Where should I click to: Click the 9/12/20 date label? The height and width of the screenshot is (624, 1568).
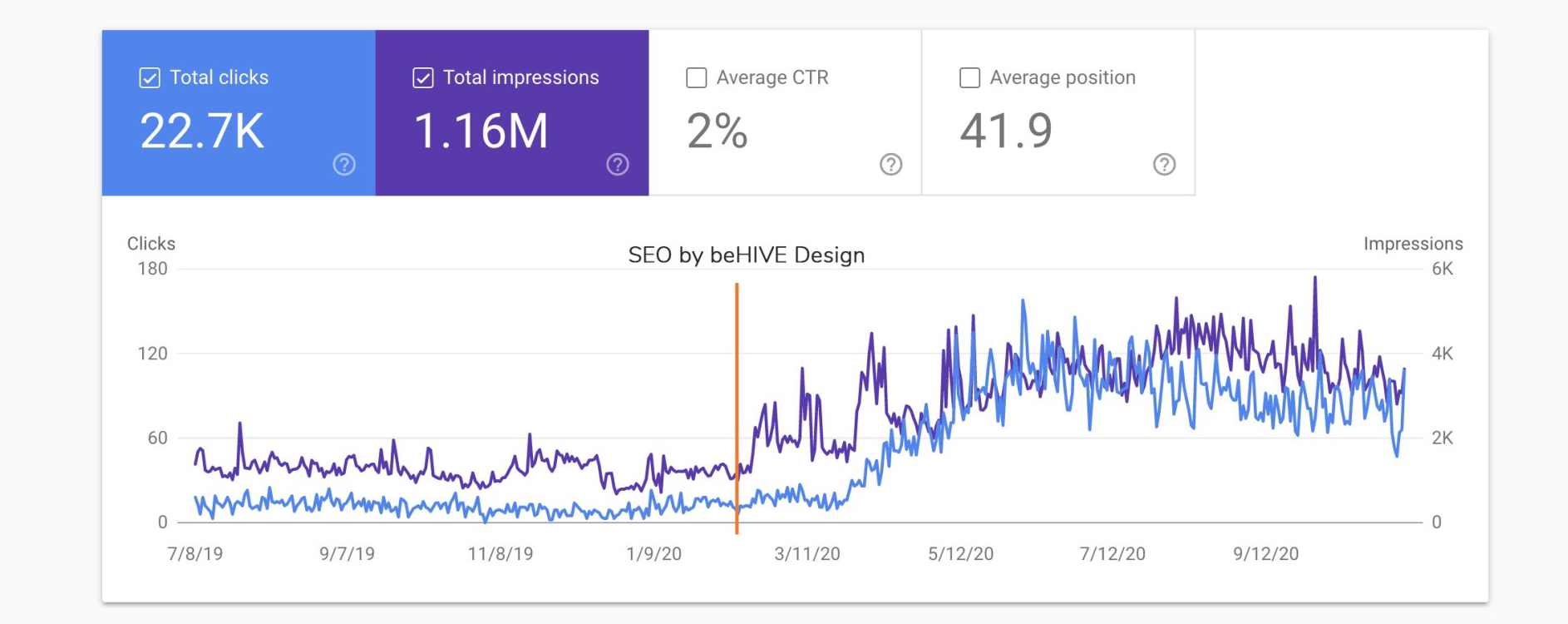pos(1266,554)
